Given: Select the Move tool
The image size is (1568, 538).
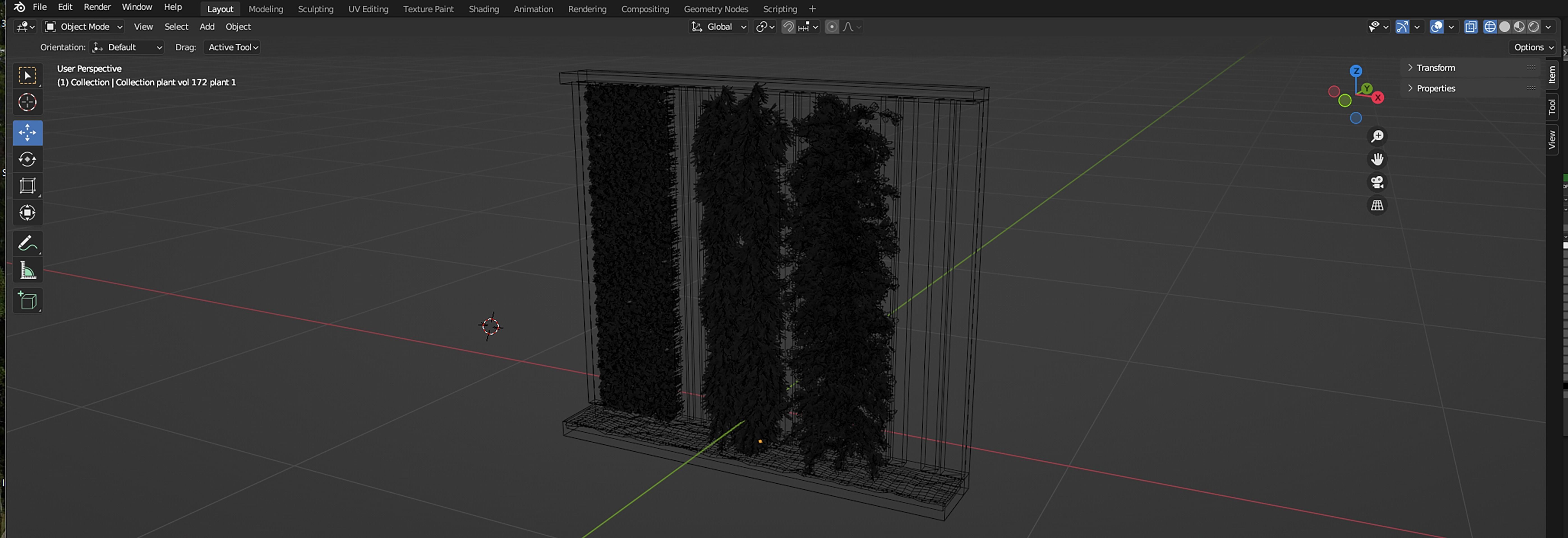Looking at the screenshot, I should pos(27,133).
